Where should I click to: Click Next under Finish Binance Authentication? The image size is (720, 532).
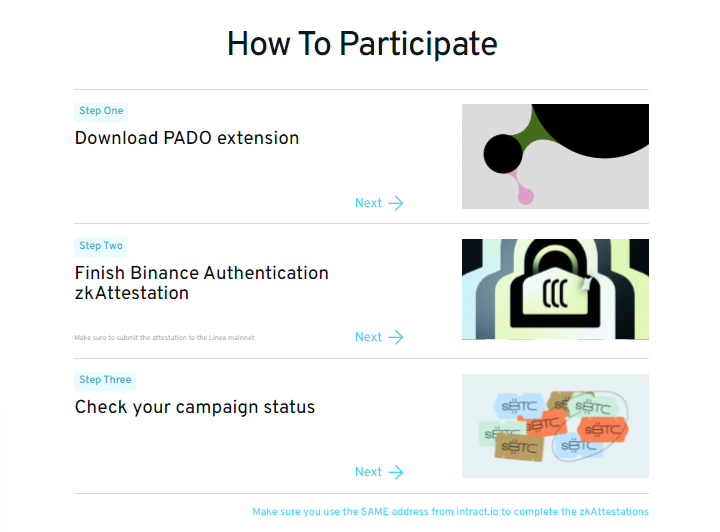[x=368, y=337]
